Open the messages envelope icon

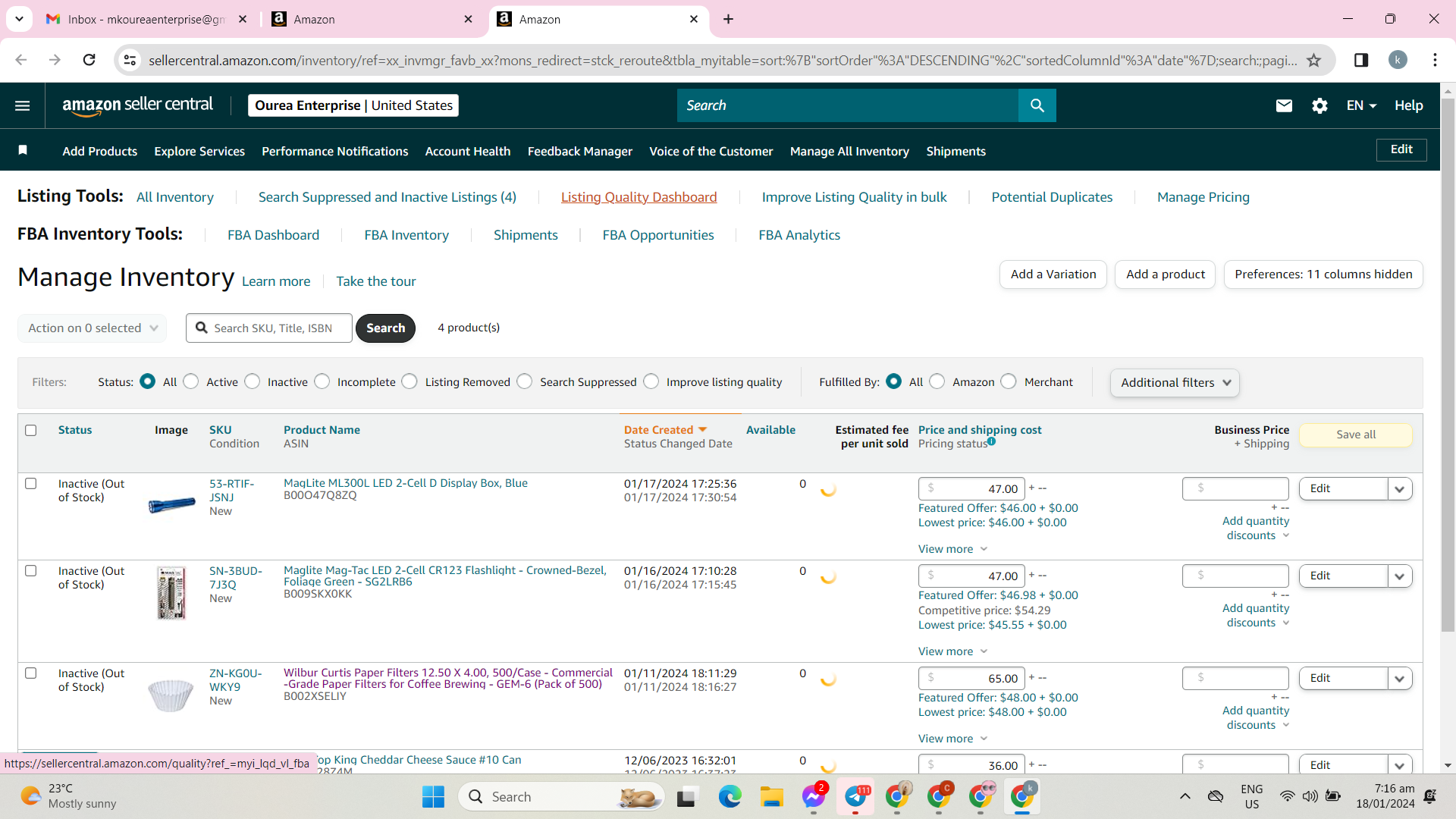tap(1284, 105)
